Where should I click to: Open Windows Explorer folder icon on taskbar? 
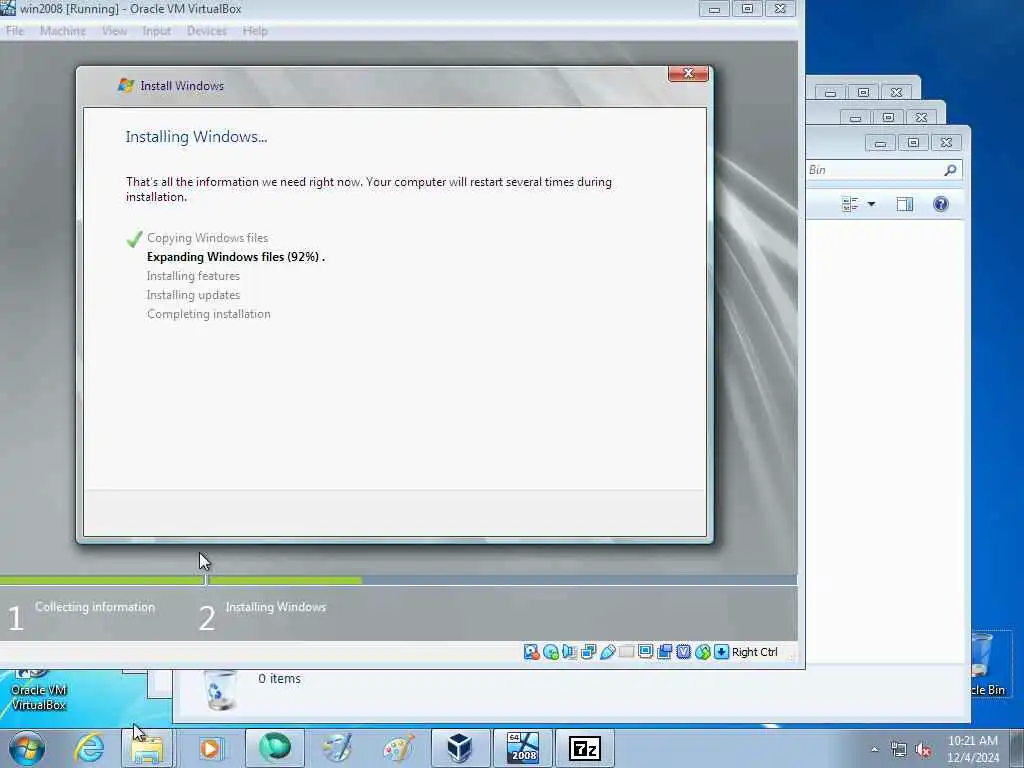(x=148, y=748)
